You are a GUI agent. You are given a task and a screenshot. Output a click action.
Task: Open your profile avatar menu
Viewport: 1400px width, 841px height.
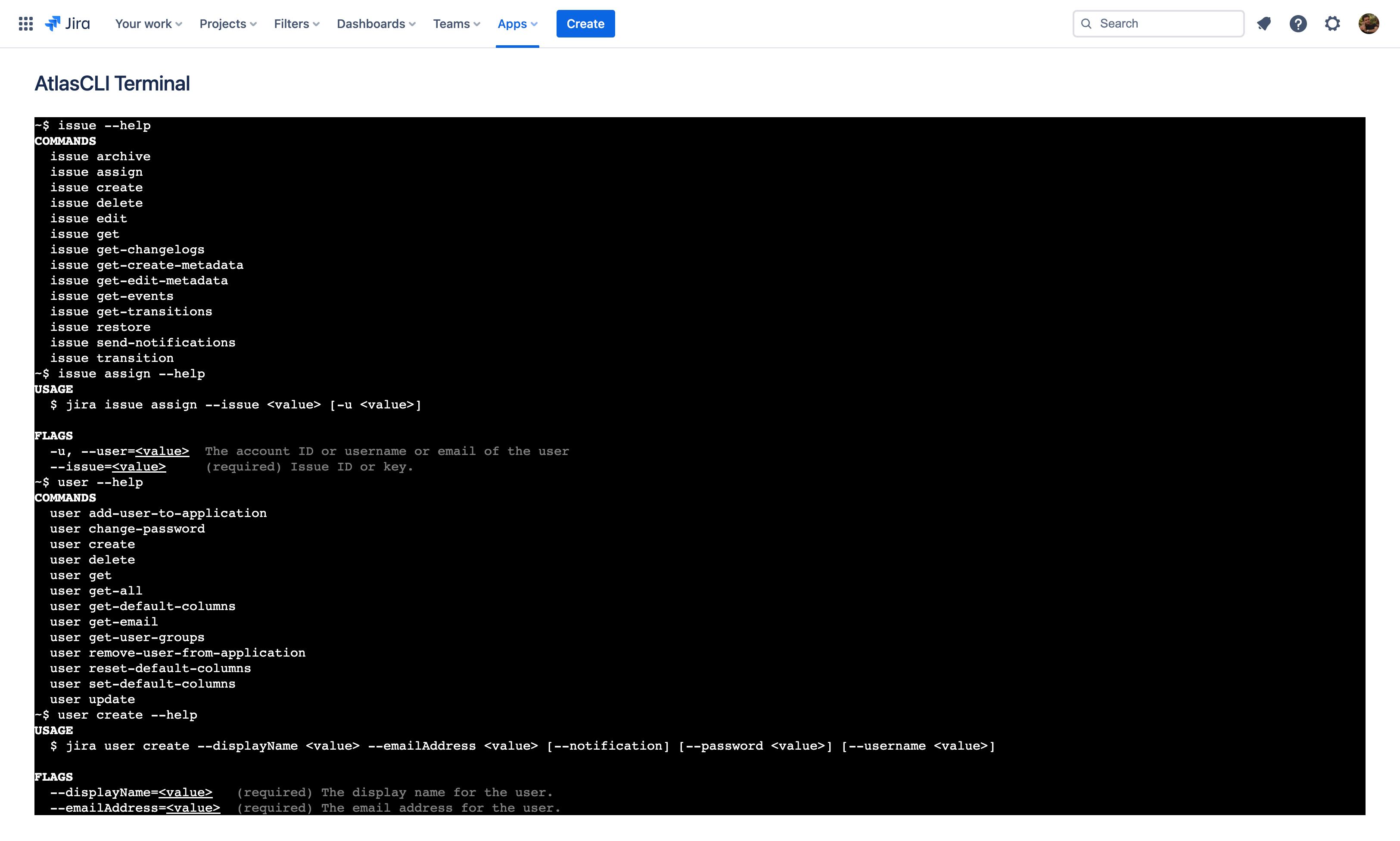click(1369, 23)
